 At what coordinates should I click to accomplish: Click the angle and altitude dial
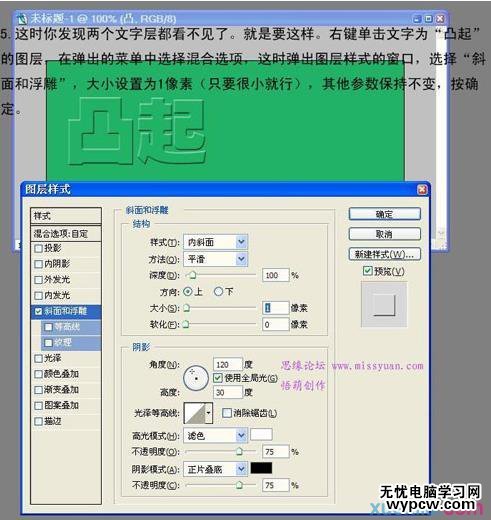tap(196, 378)
